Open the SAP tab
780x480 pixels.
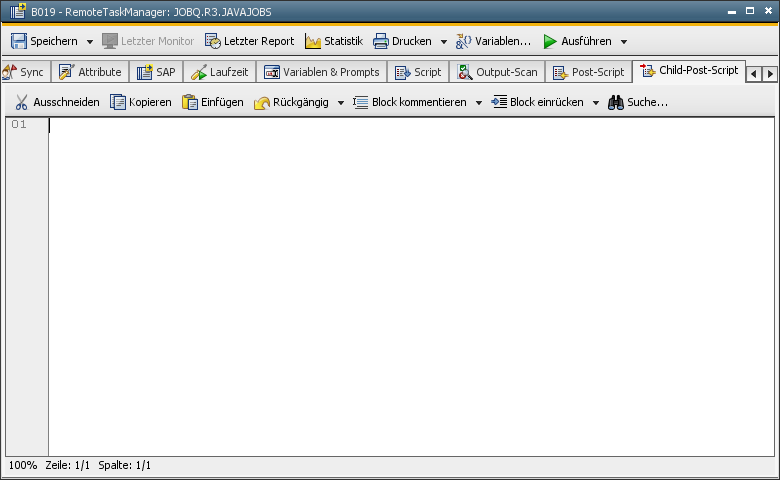(x=156, y=72)
